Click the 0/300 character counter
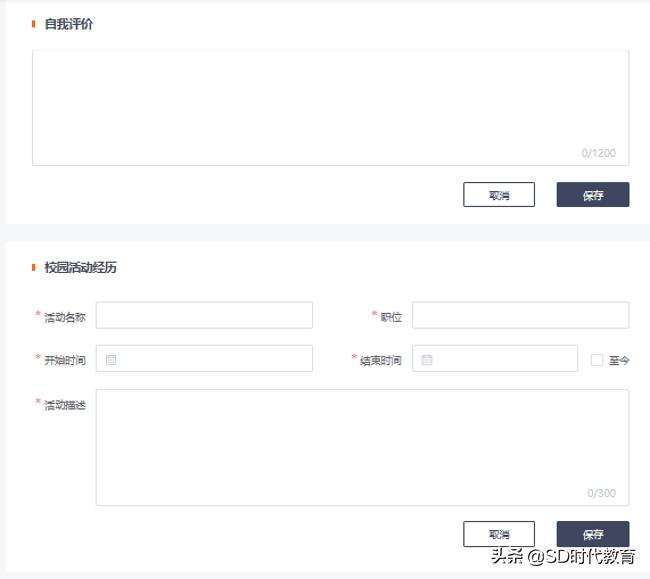 (x=601, y=493)
